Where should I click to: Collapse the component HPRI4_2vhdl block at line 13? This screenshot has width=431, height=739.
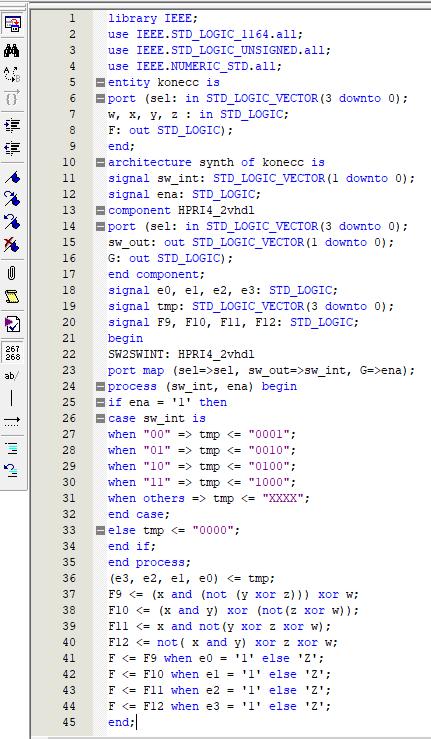(100, 210)
